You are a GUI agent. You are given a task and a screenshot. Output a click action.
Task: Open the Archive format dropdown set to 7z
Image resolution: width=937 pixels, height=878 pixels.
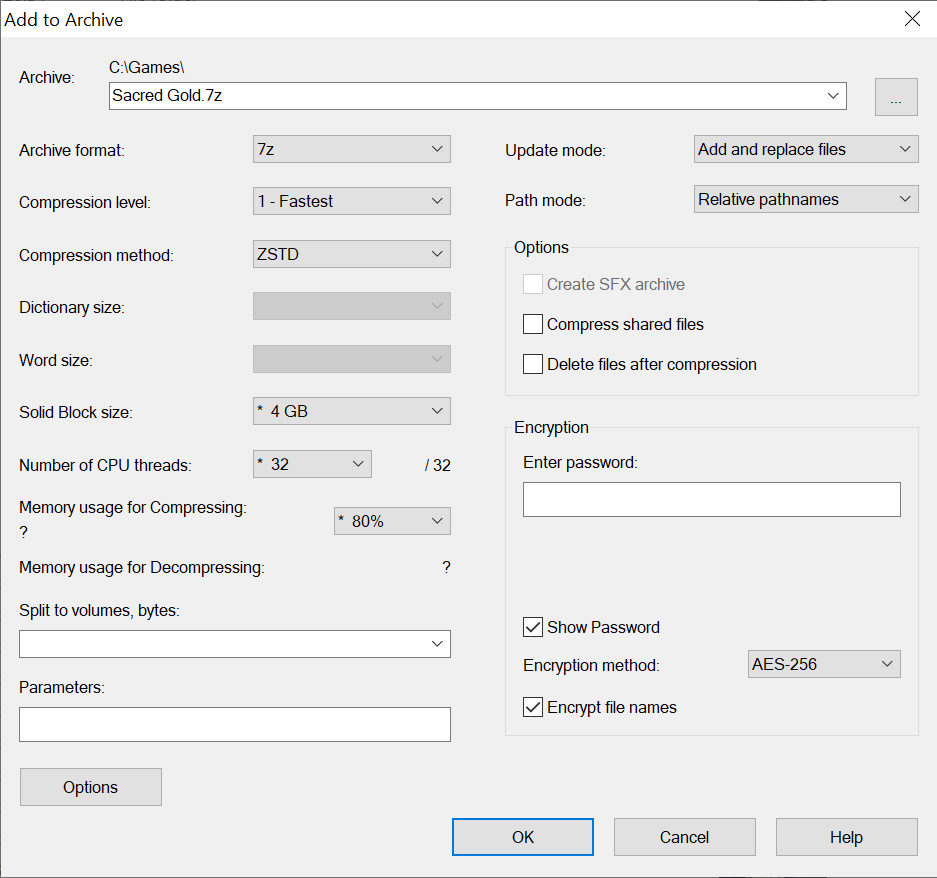(351, 149)
